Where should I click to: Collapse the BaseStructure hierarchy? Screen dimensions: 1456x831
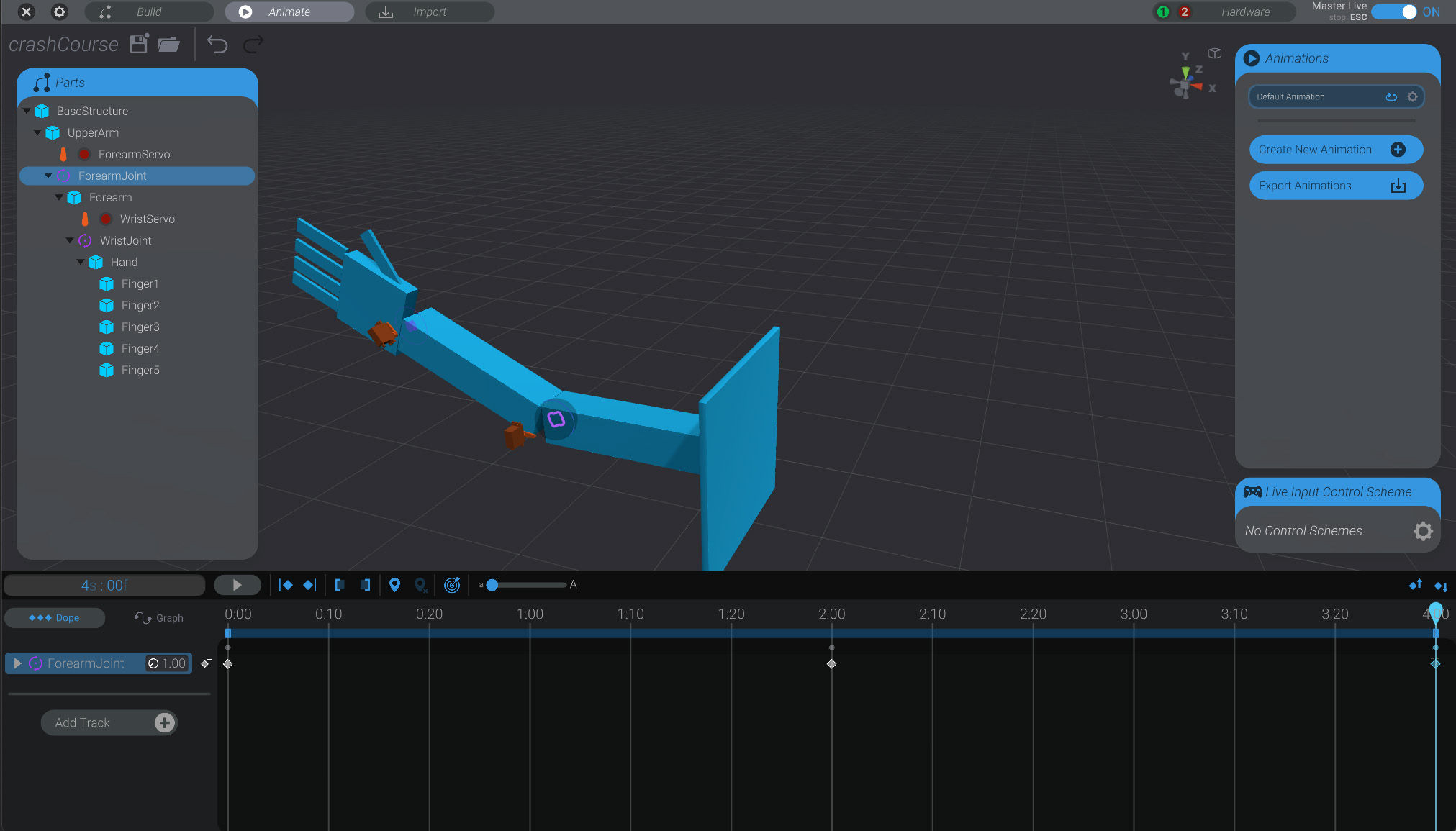[27, 111]
